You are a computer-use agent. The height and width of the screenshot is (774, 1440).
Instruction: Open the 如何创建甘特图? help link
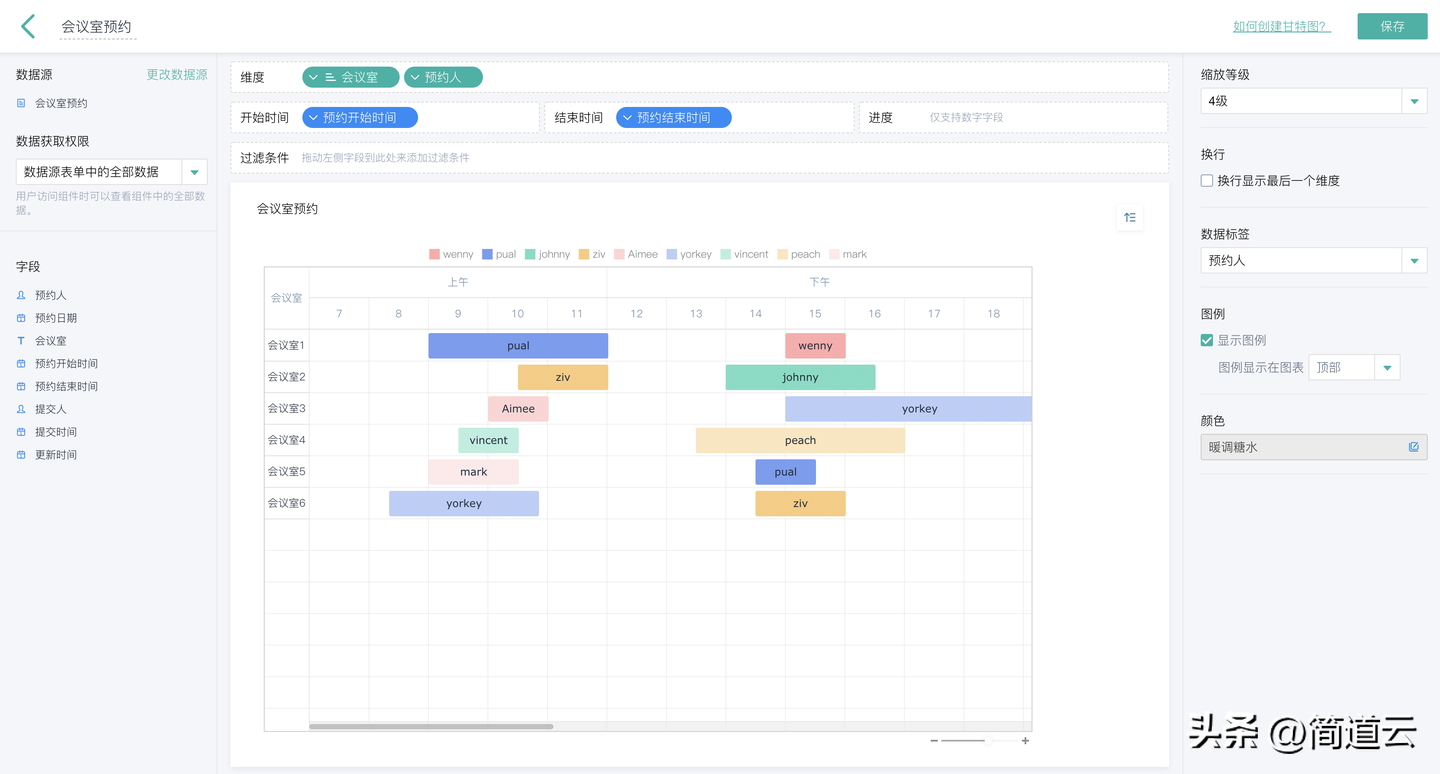click(x=1282, y=27)
